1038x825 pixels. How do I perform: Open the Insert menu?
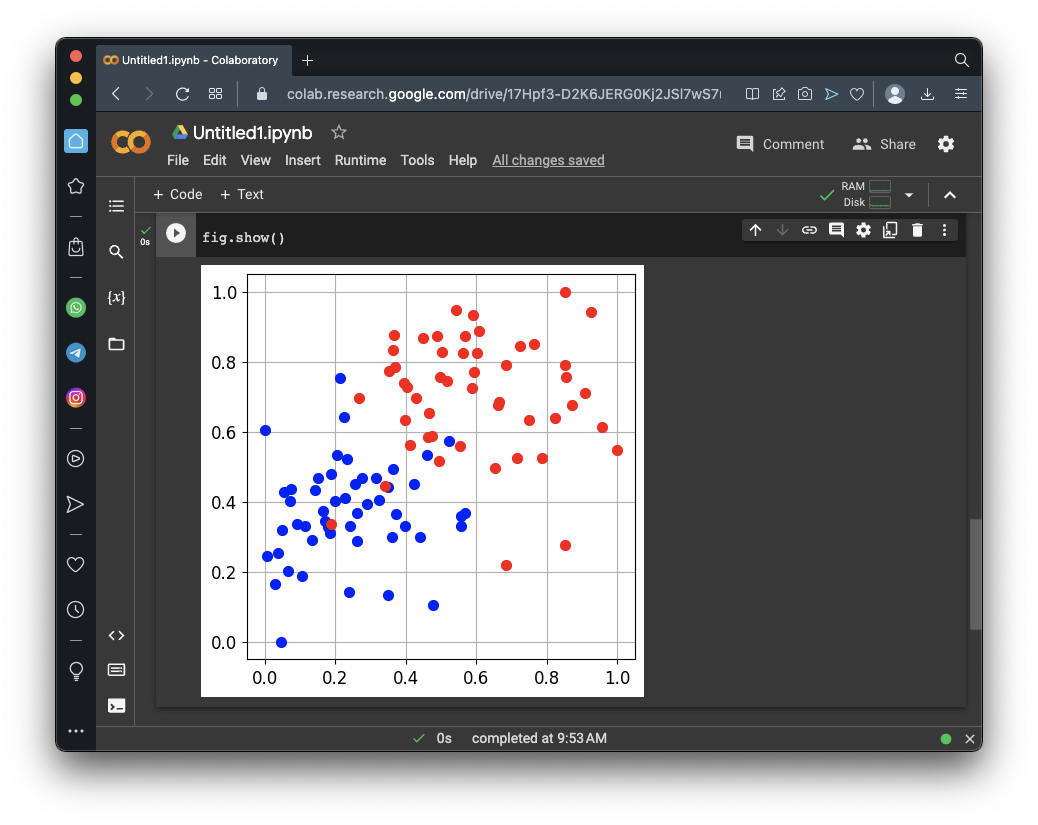click(x=303, y=160)
